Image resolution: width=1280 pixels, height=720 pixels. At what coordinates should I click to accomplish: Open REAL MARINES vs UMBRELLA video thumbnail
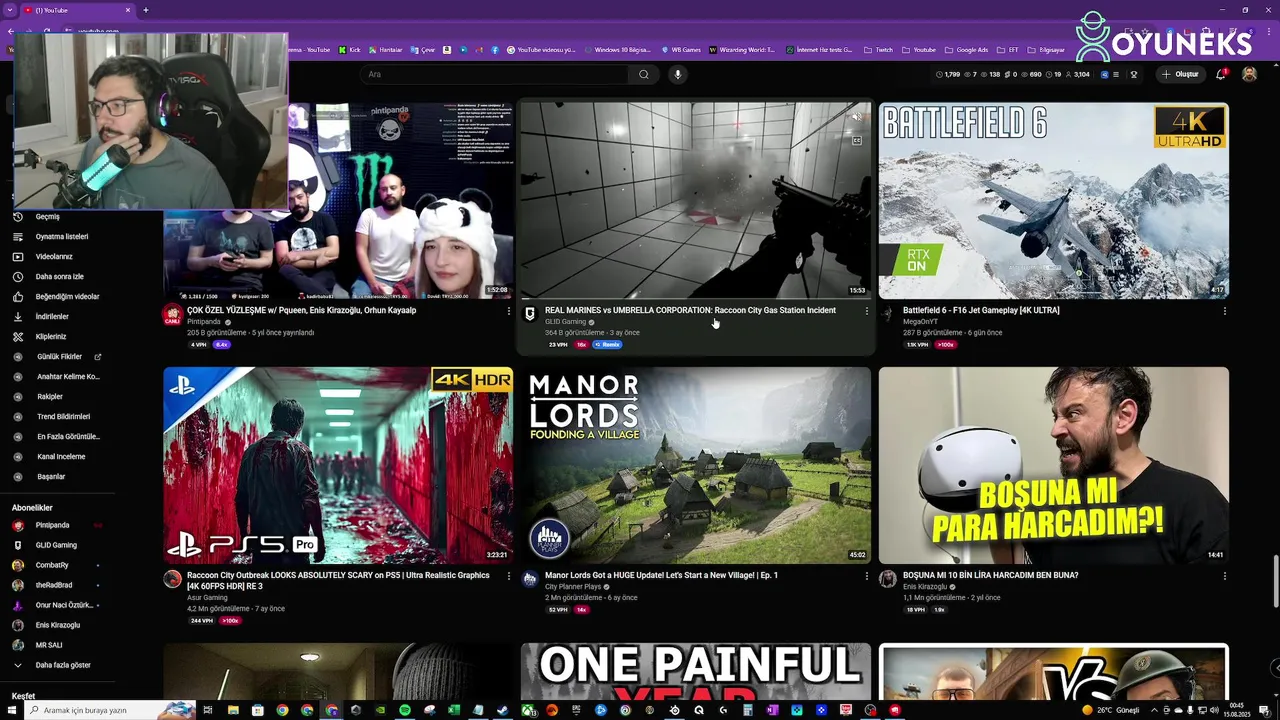(696, 200)
